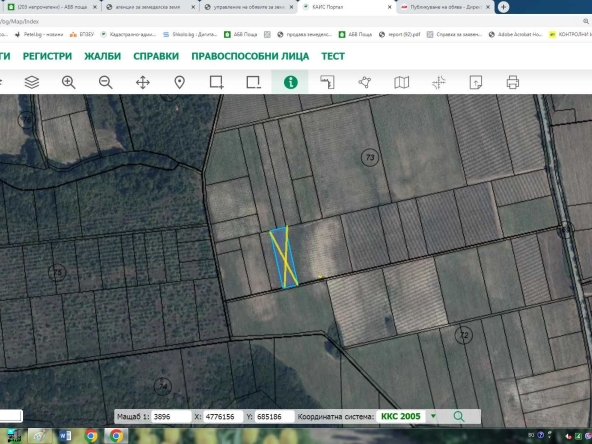Select the polygon drawing tool
592x444 pixels.
pos(365,82)
